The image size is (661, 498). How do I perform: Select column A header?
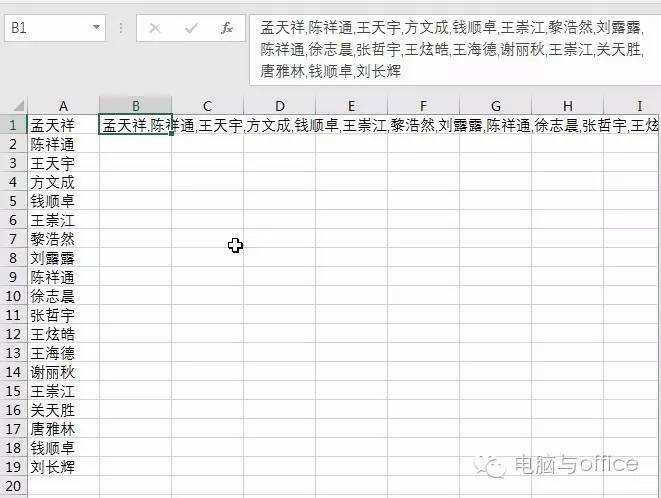pos(63,105)
